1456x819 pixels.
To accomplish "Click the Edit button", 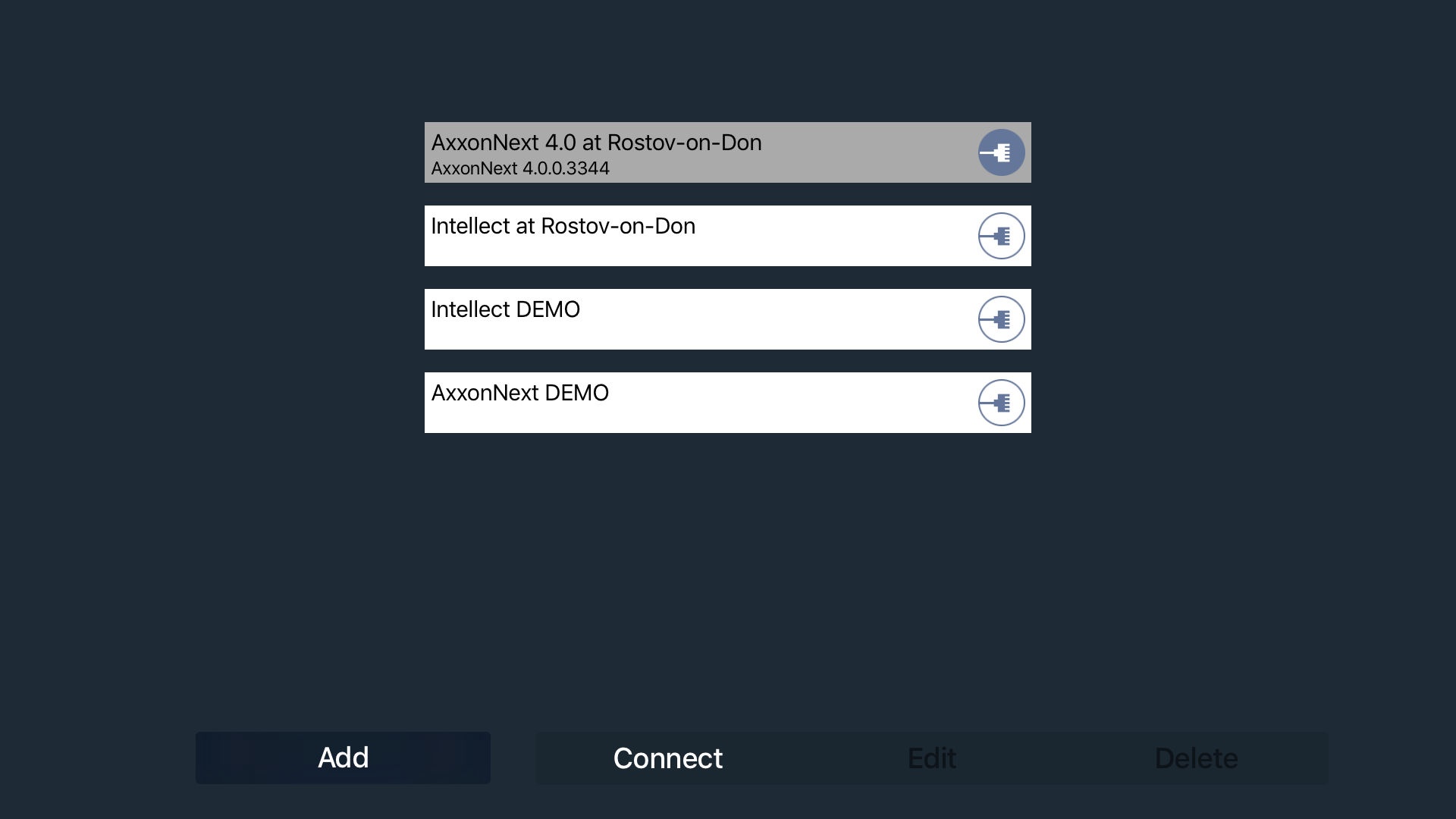I will click(x=931, y=758).
